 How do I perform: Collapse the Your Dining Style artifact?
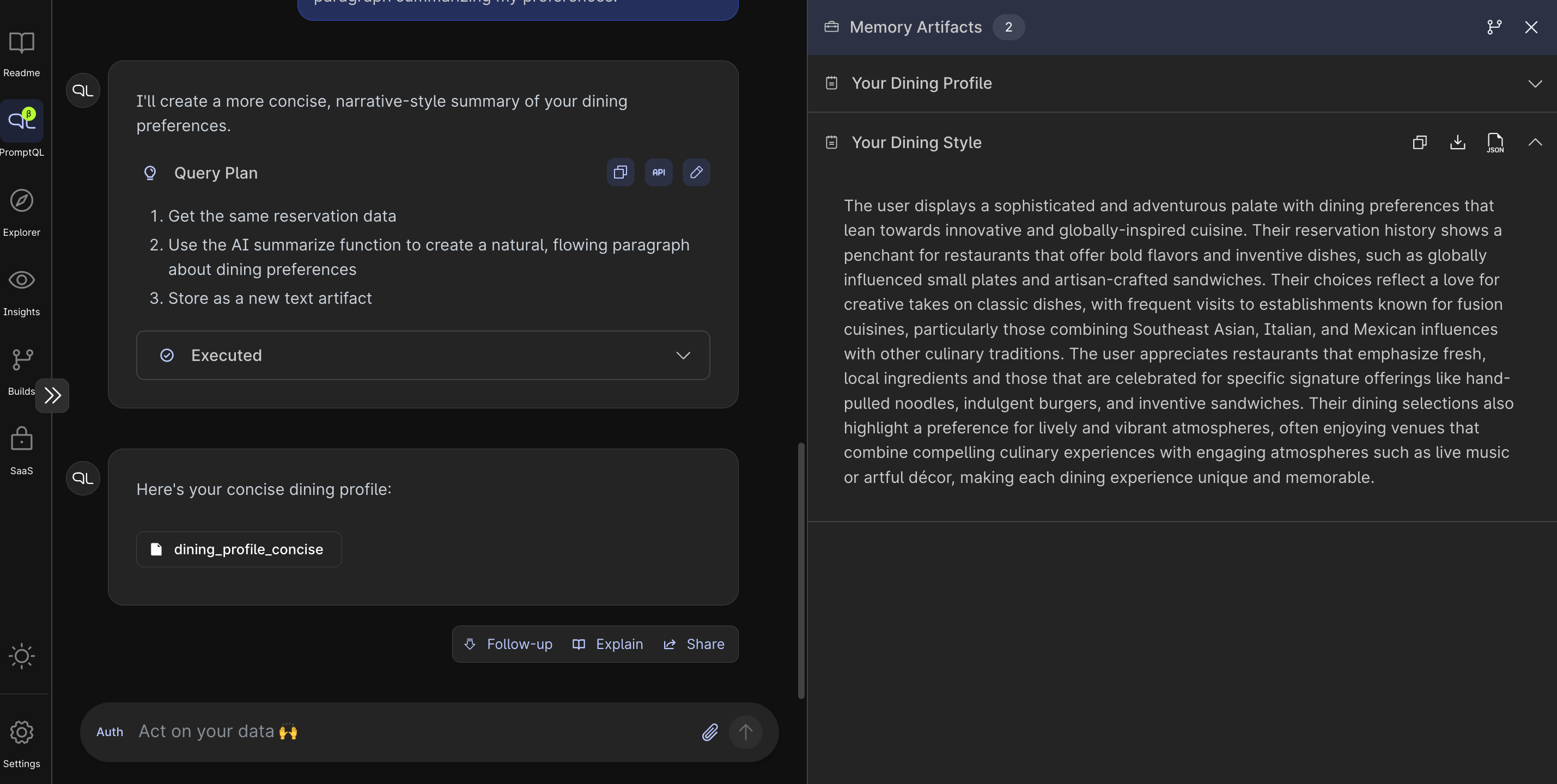tap(1535, 143)
